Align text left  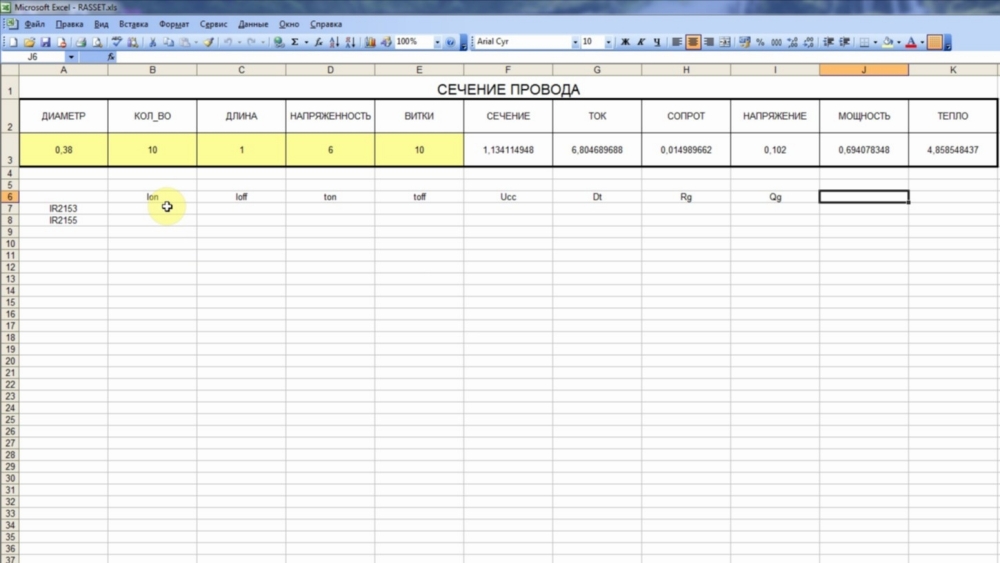point(676,42)
